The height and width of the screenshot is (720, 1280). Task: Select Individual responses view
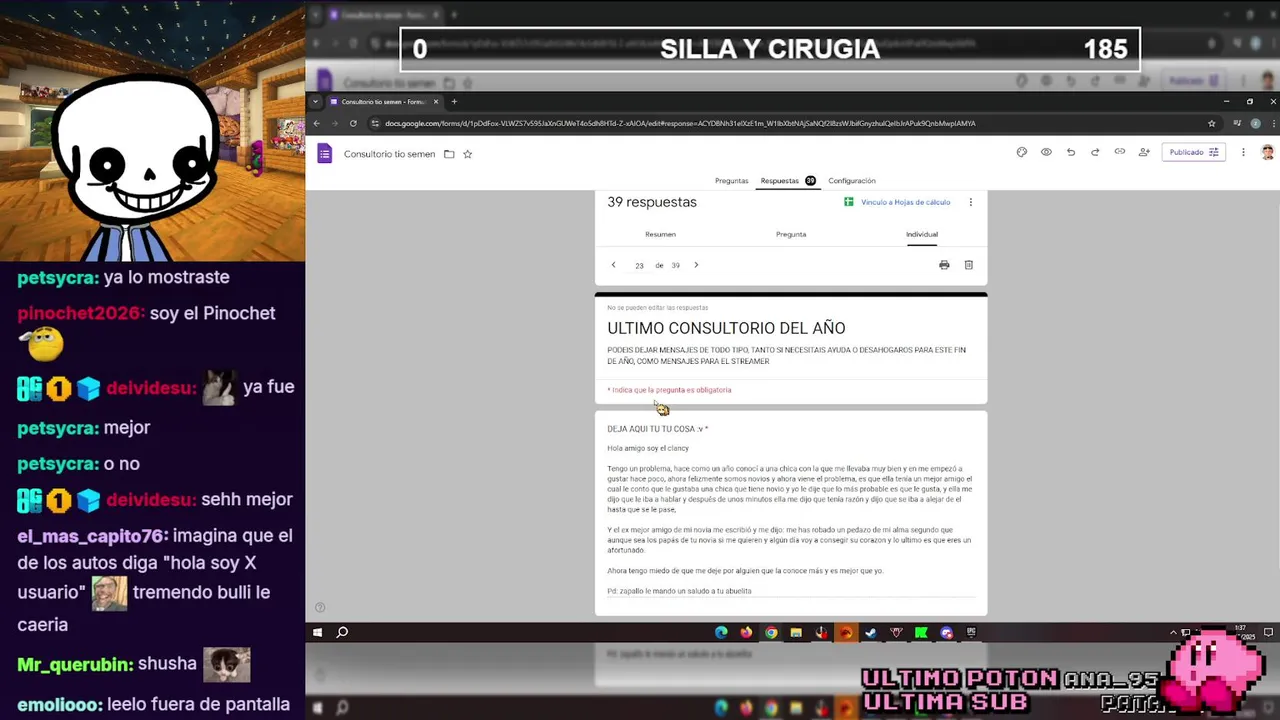click(x=922, y=234)
